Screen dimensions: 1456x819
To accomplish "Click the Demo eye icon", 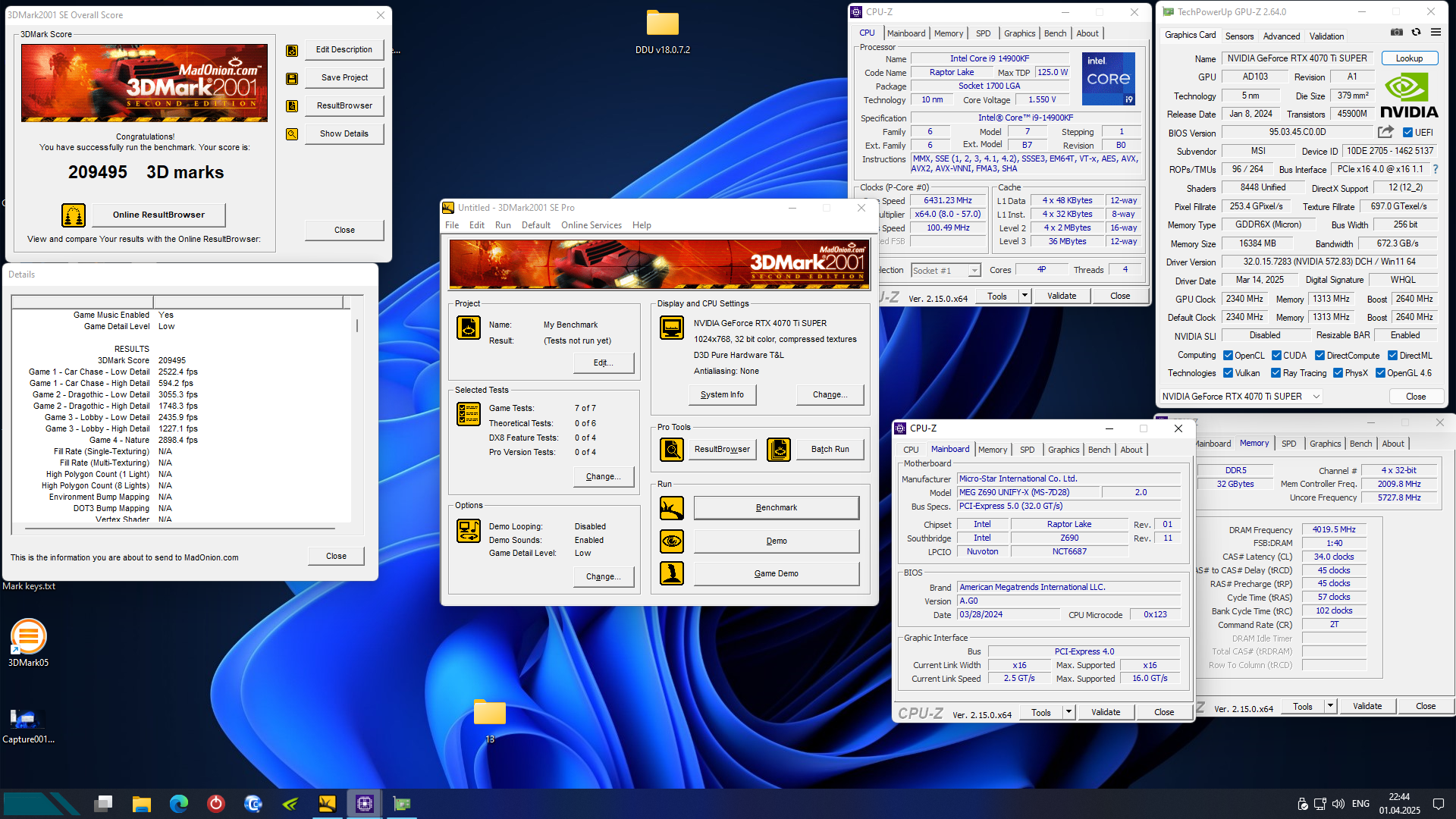I will (672, 541).
